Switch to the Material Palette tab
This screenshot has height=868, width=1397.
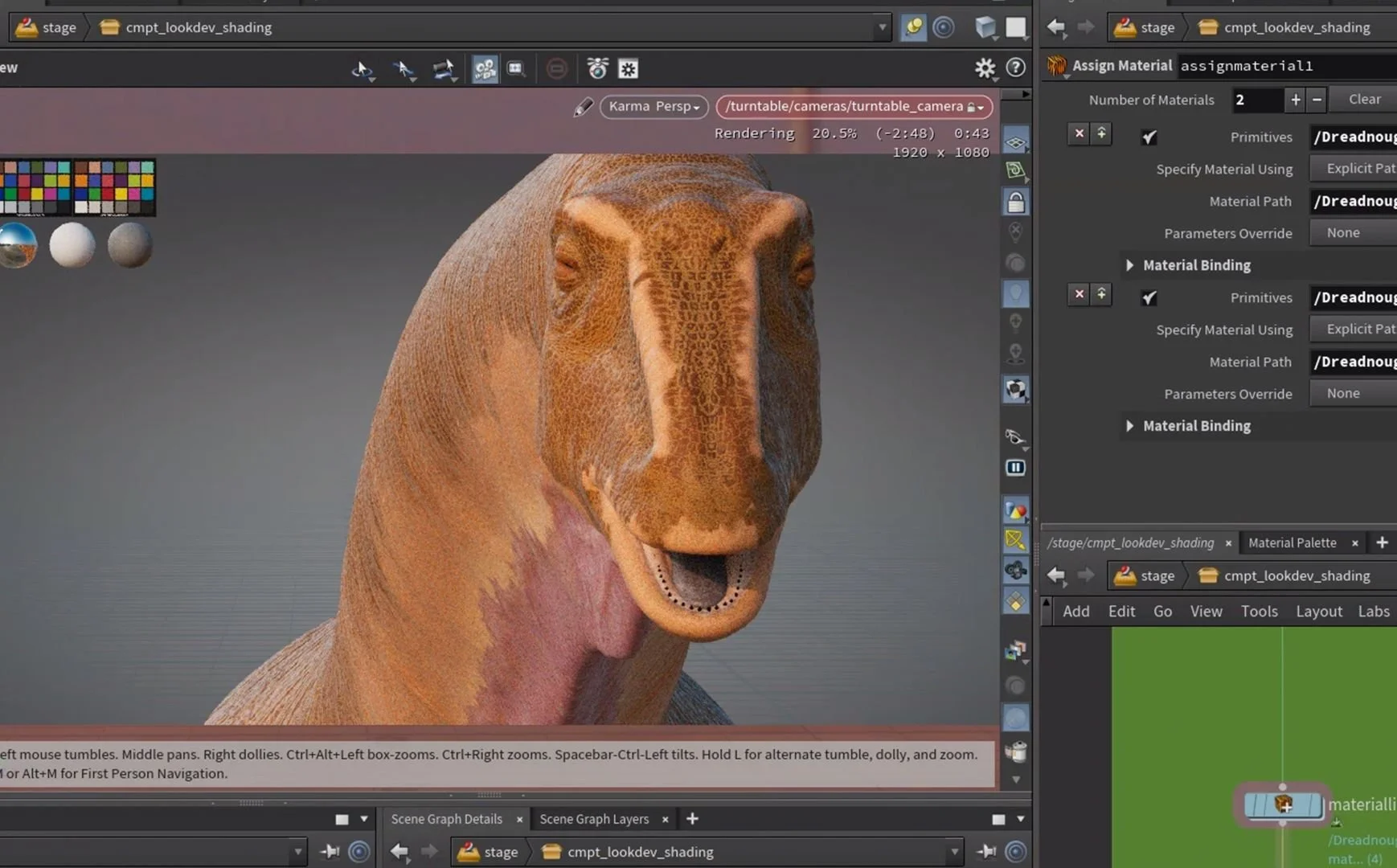click(x=1292, y=543)
